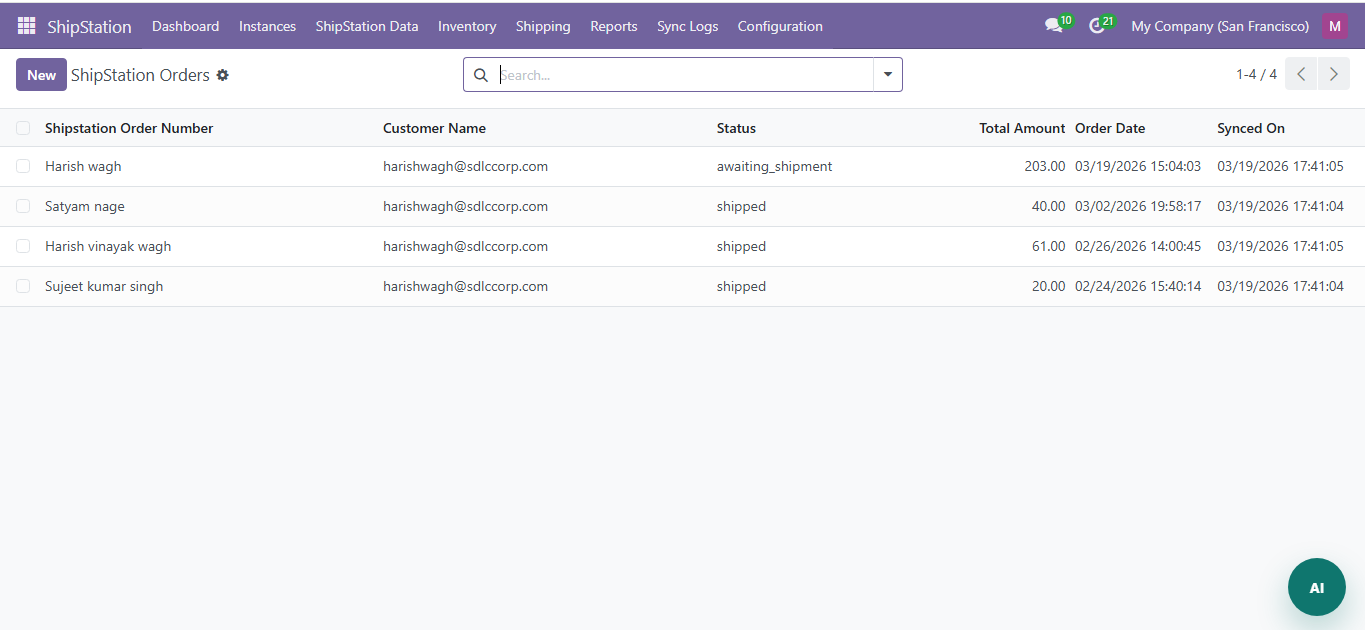
Task: Open the AI assistant chat bubble
Action: click(1316, 587)
